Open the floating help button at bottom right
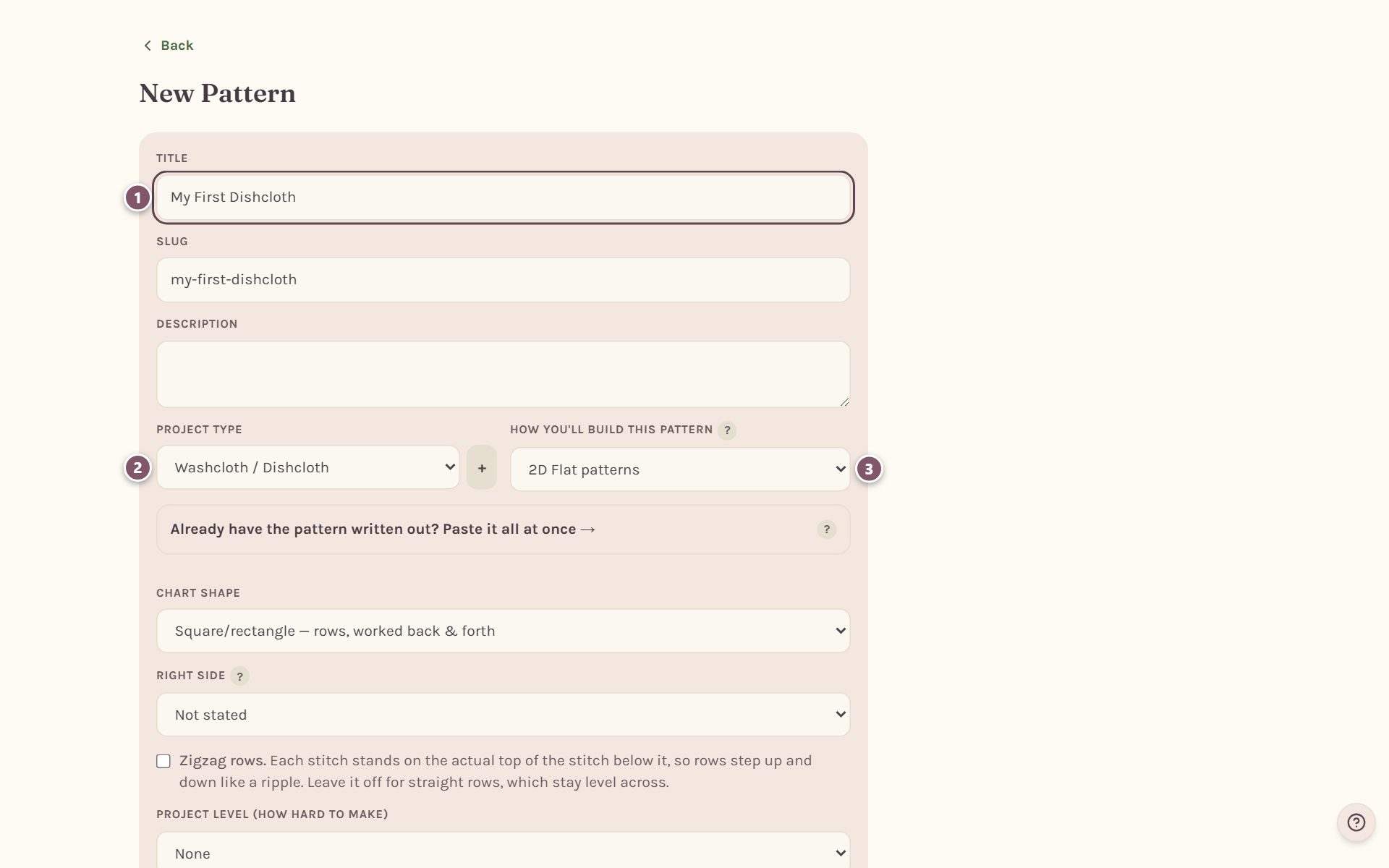The image size is (1389, 868). (x=1356, y=822)
